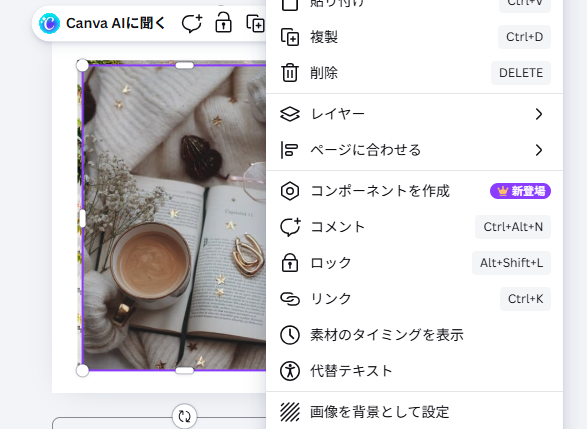Open 代替テキスト option

[x=415, y=371]
